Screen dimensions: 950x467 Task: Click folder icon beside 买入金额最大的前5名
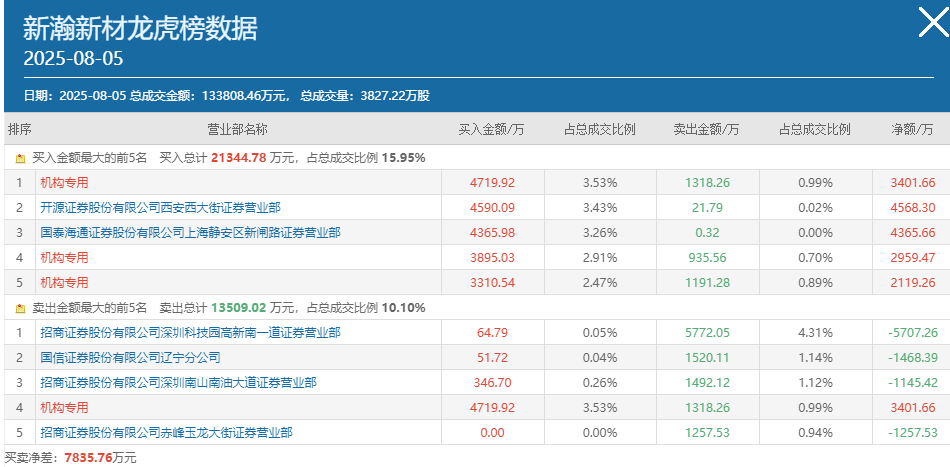pos(21,159)
